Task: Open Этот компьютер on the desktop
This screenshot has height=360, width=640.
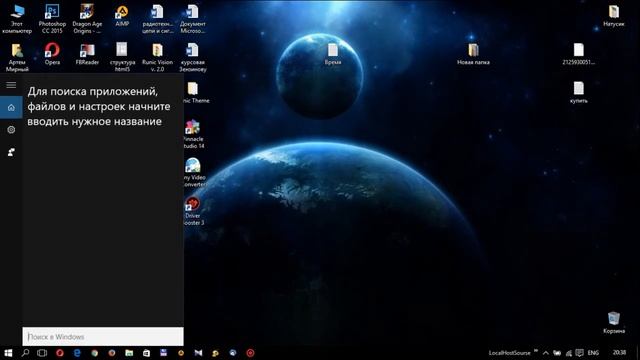Action: pyautogui.click(x=17, y=19)
